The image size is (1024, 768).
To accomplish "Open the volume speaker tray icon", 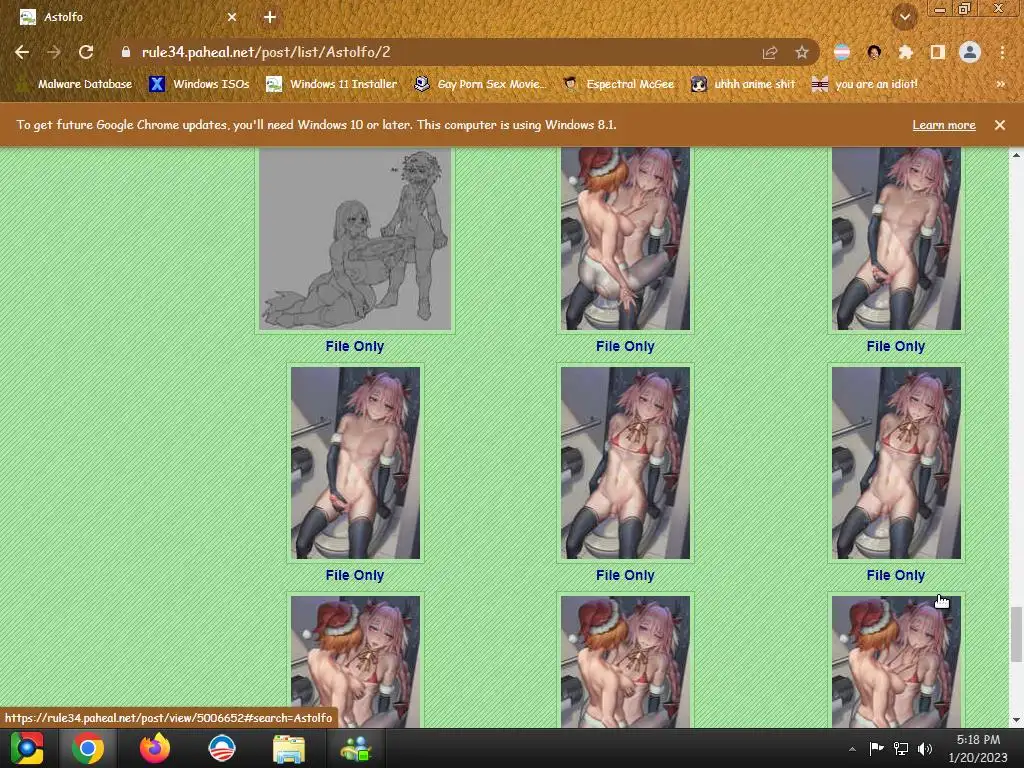I will point(925,748).
